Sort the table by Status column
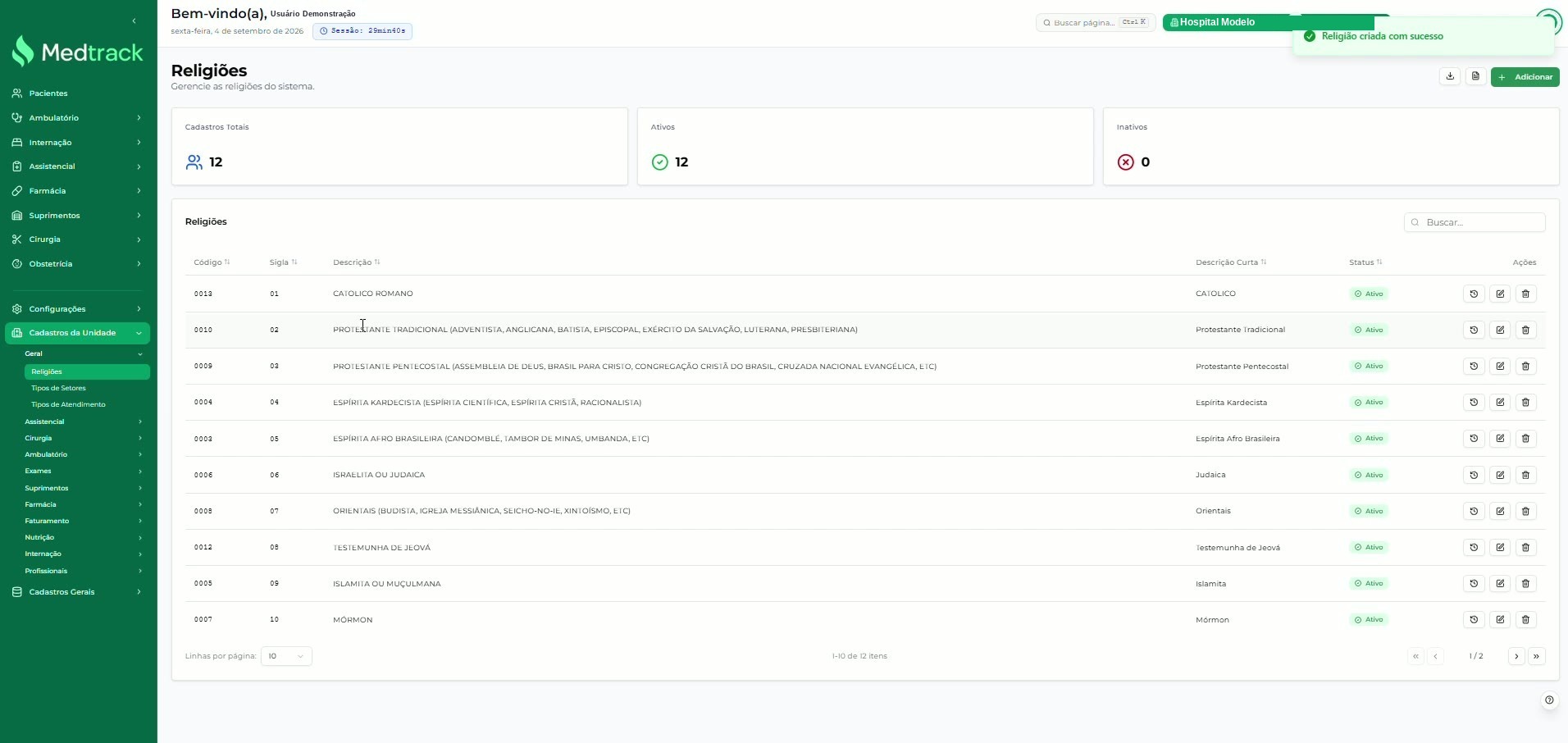This screenshot has width=1568, height=743. tap(1365, 262)
